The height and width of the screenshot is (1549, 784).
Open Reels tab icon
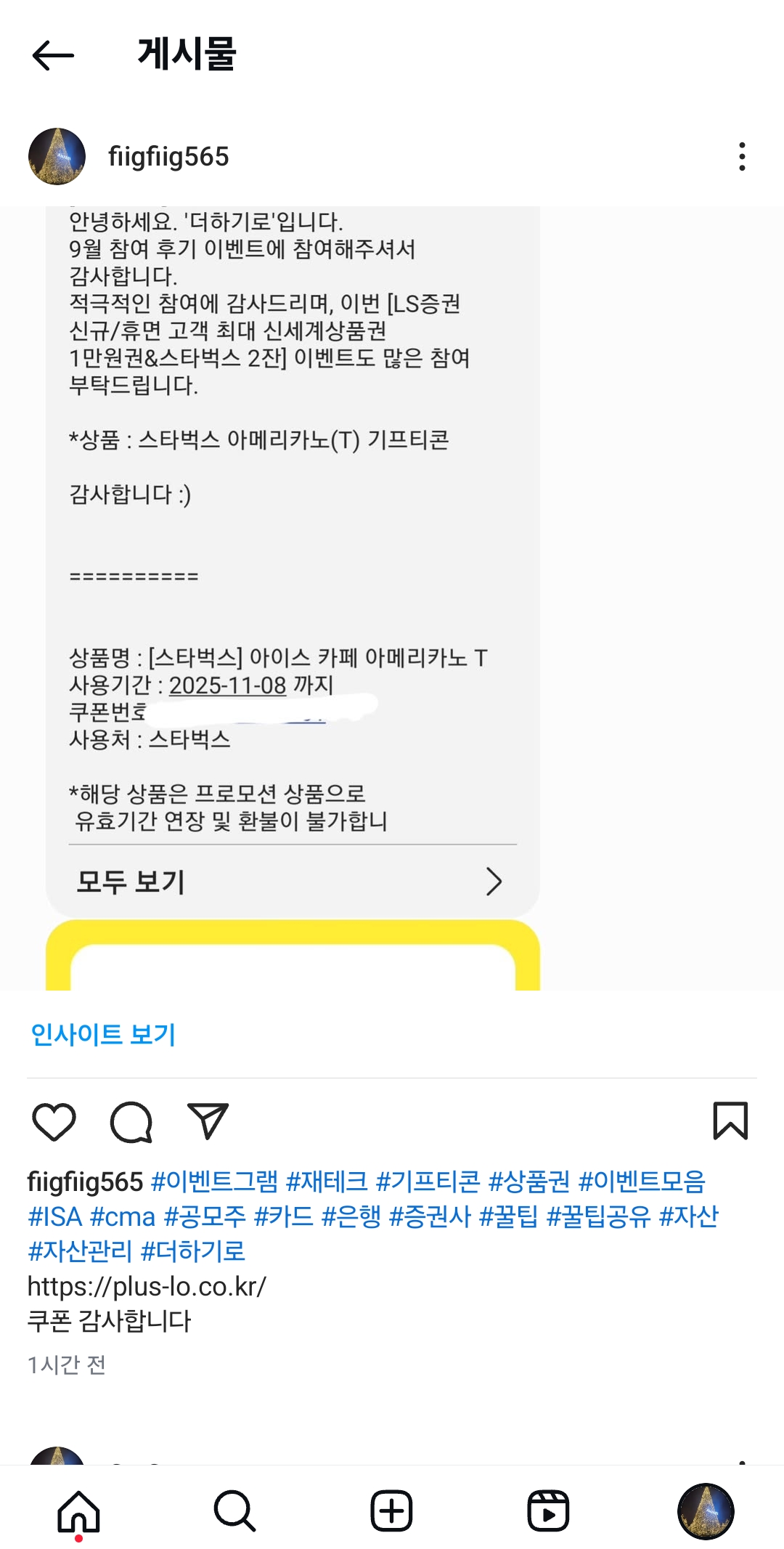(x=548, y=1511)
